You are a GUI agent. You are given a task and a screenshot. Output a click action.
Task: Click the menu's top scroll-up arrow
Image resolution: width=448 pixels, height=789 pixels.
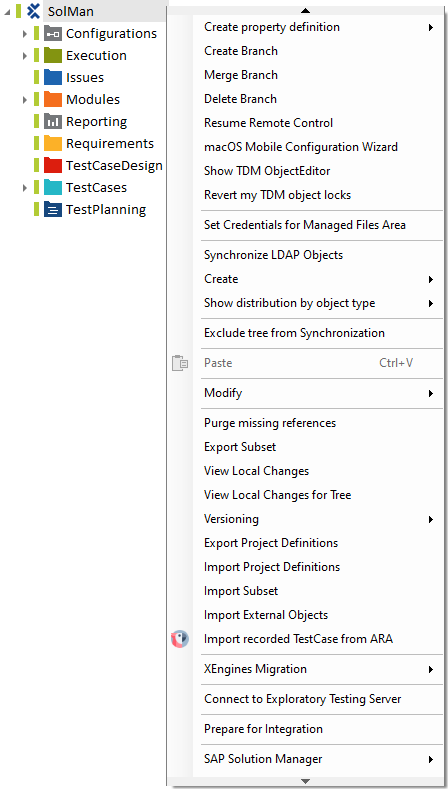[x=305, y=11]
